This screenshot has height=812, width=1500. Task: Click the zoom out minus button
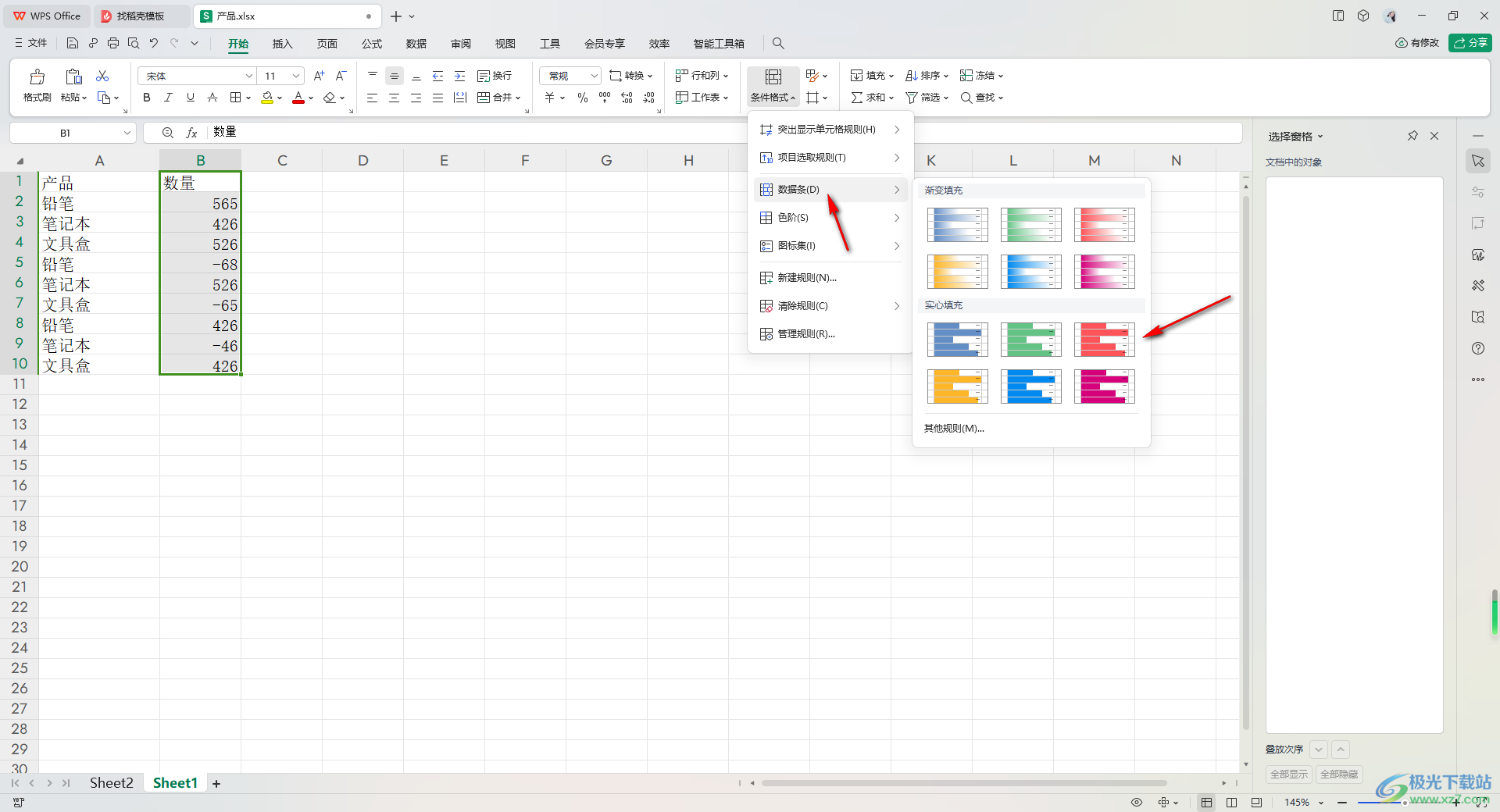(x=1342, y=803)
